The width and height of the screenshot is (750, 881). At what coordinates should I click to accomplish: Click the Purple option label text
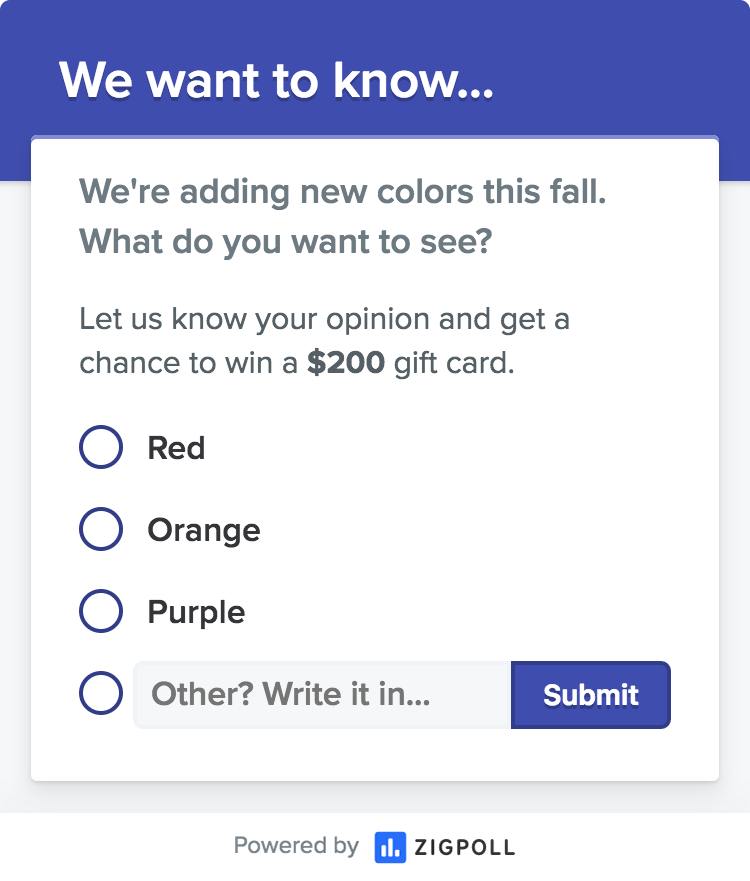point(196,613)
